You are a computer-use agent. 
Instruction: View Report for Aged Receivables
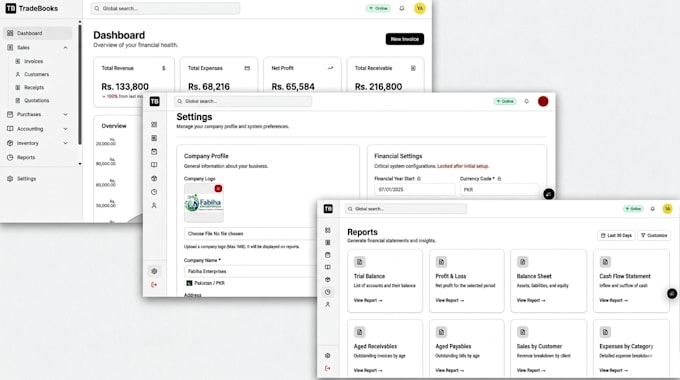click(368, 370)
